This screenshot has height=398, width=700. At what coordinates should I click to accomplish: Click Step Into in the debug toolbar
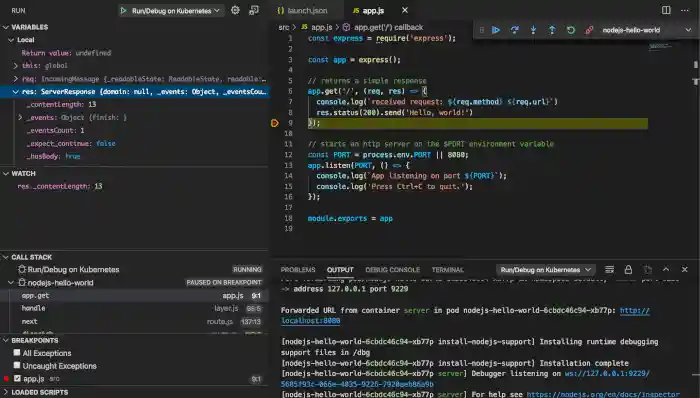tap(533, 30)
